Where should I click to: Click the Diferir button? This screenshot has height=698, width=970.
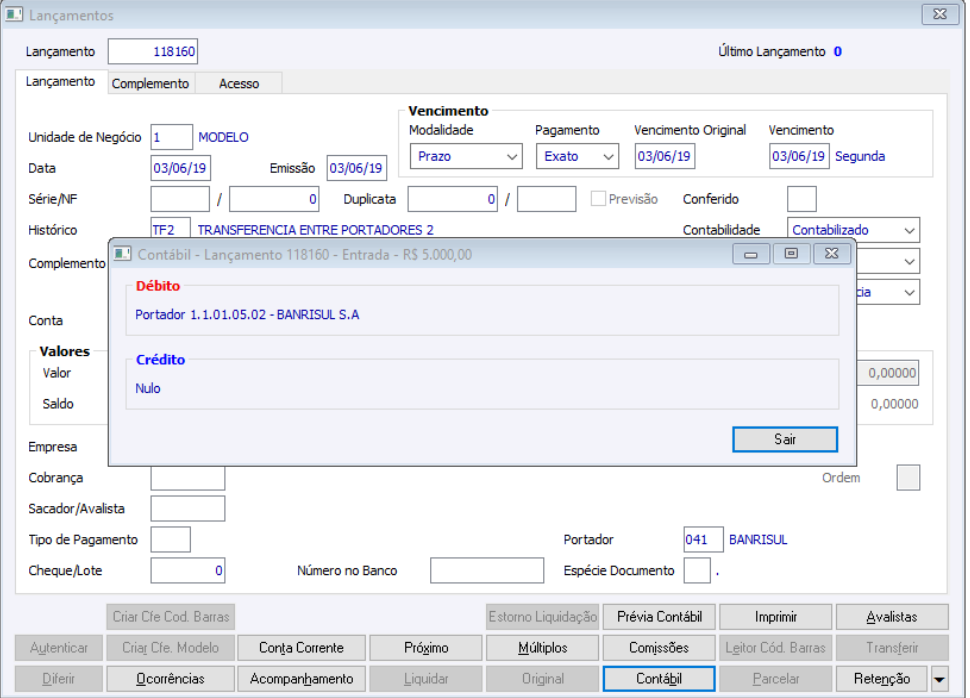pos(59,679)
